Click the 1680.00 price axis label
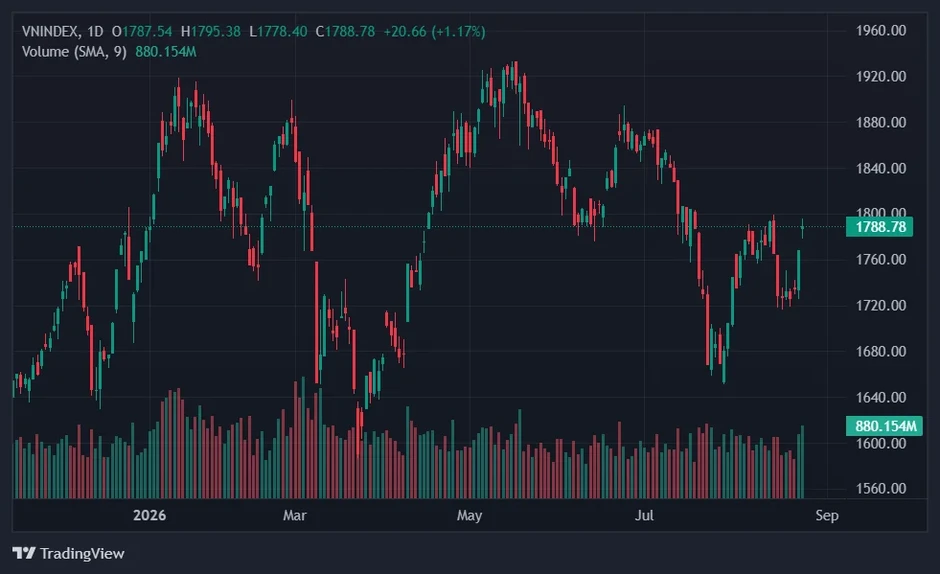The height and width of the screenshot is (574, 940). pyautogui.click(x=881, y=351)
